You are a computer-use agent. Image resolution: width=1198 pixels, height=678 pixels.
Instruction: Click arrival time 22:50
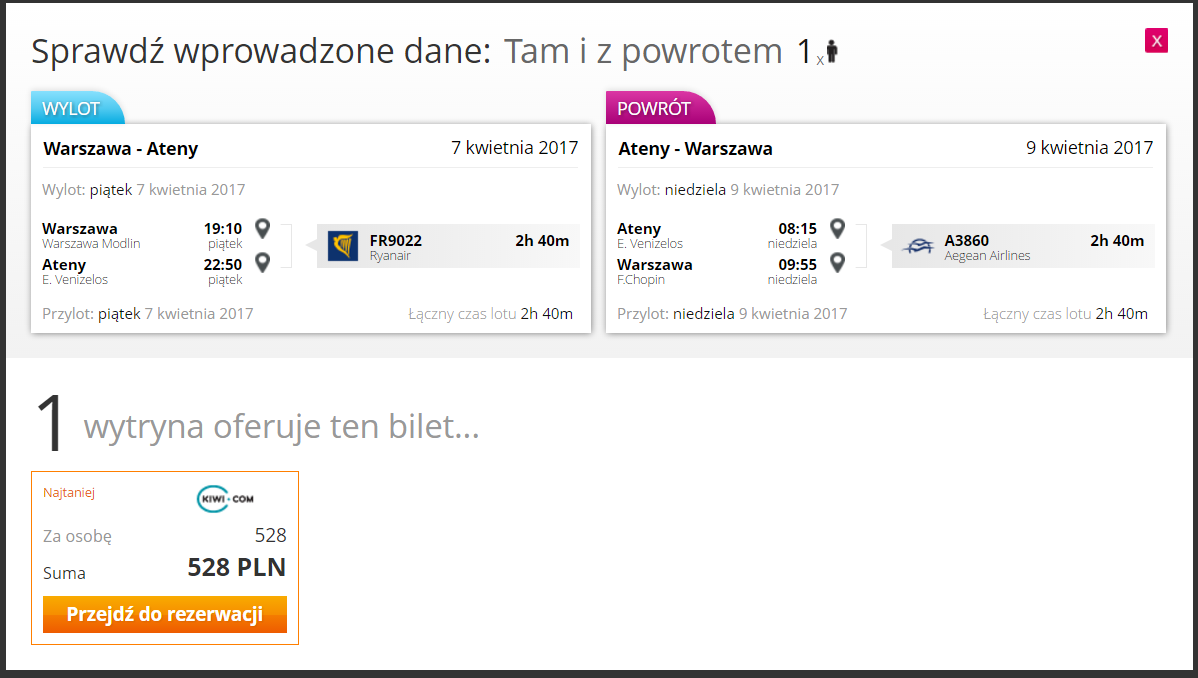tap(222, 264)
